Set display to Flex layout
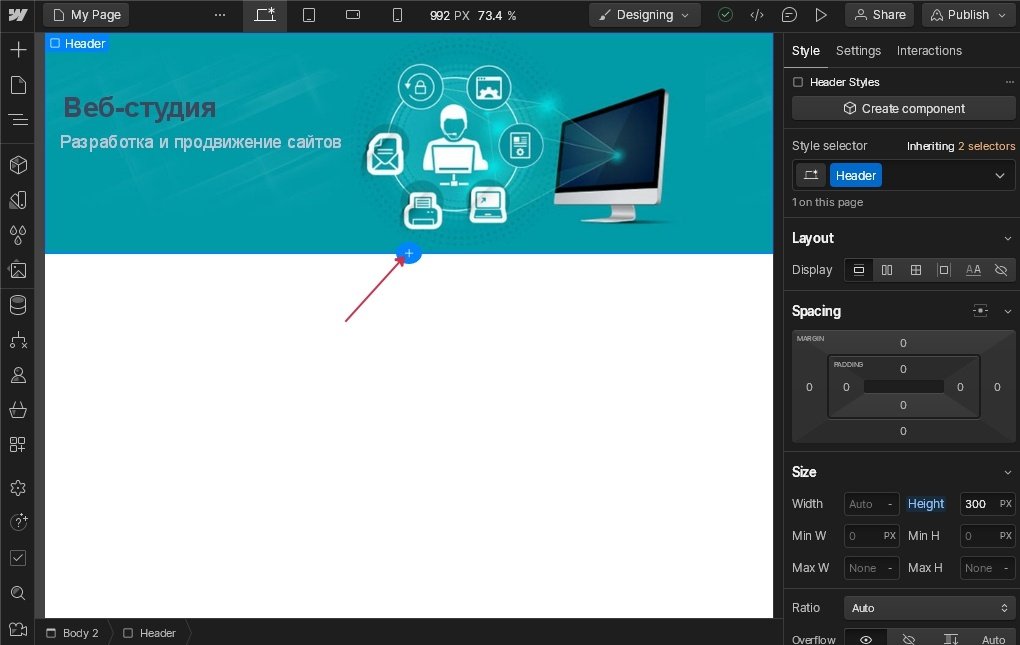Screen dimensions: 1020x645 [887, 270]
